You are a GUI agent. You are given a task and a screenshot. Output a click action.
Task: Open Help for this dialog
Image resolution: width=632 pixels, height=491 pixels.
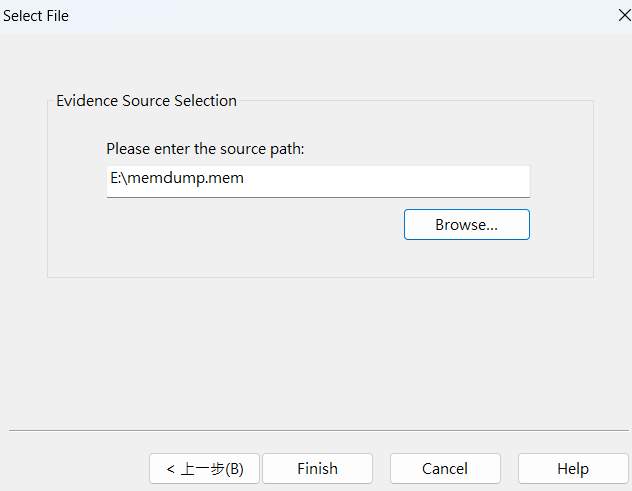click(572, 468)
